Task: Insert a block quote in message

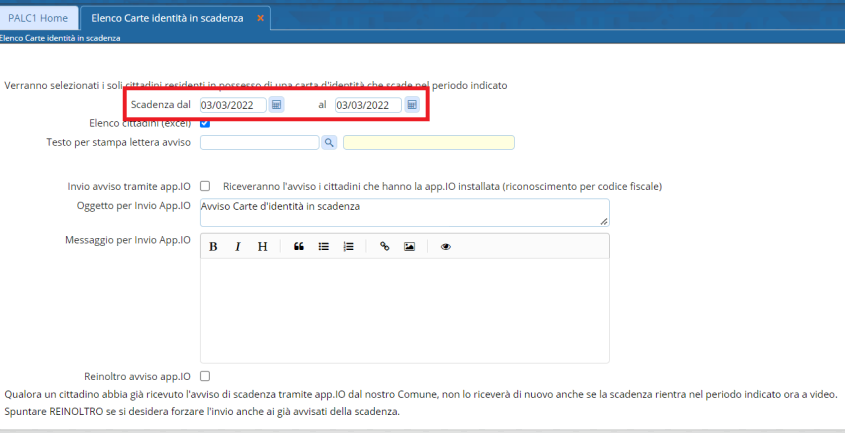Action: [299, 246]
